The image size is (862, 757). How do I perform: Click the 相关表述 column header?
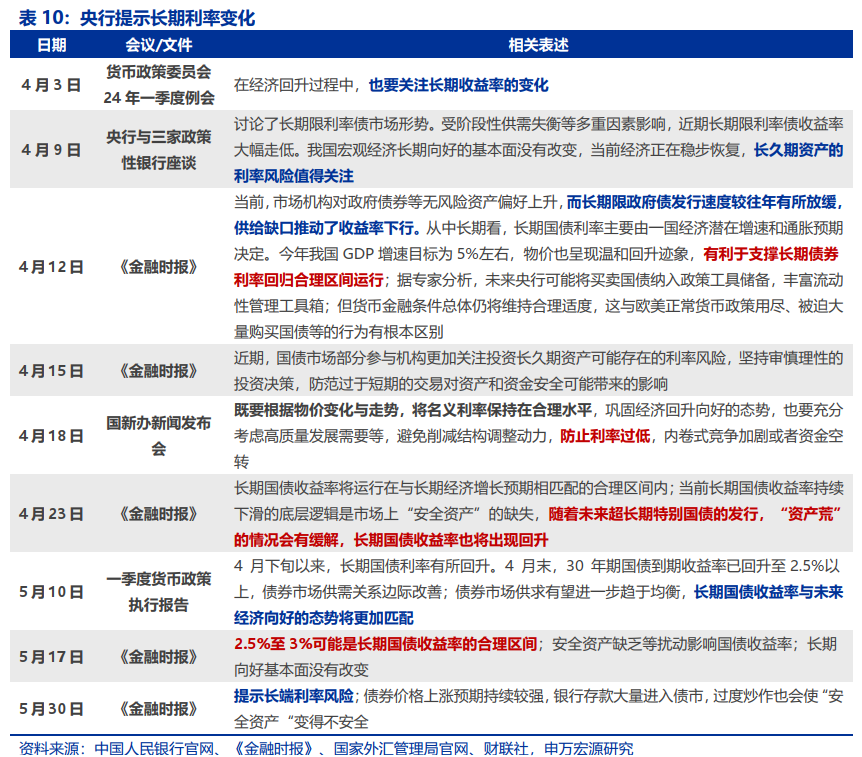(x=538, y=45)
